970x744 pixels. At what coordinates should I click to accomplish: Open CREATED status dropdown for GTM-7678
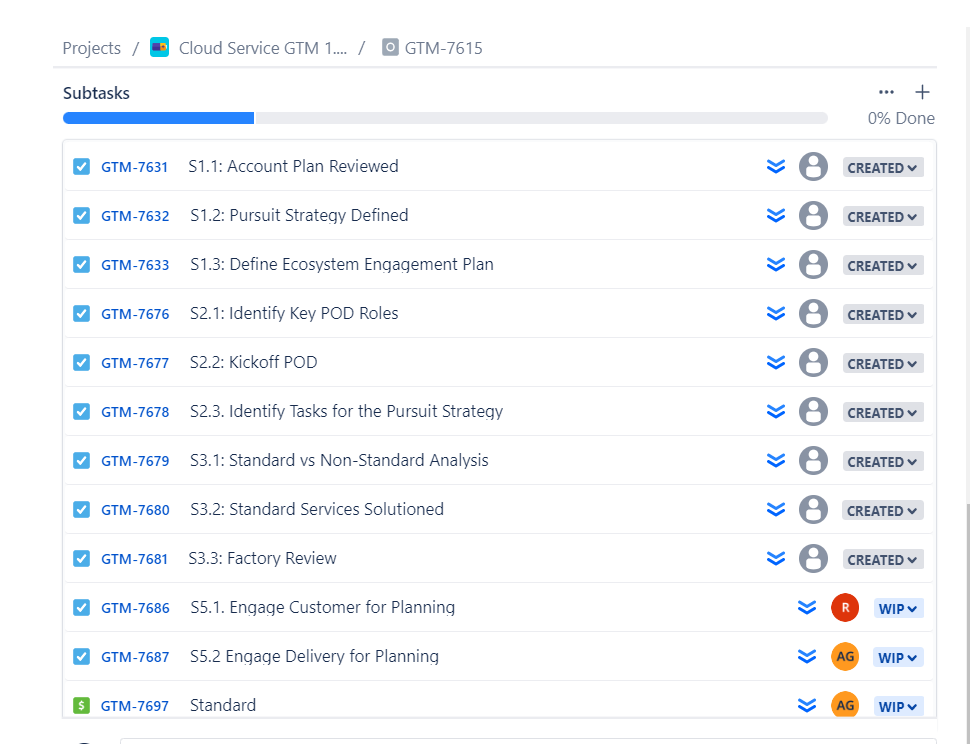coord(883,413)
